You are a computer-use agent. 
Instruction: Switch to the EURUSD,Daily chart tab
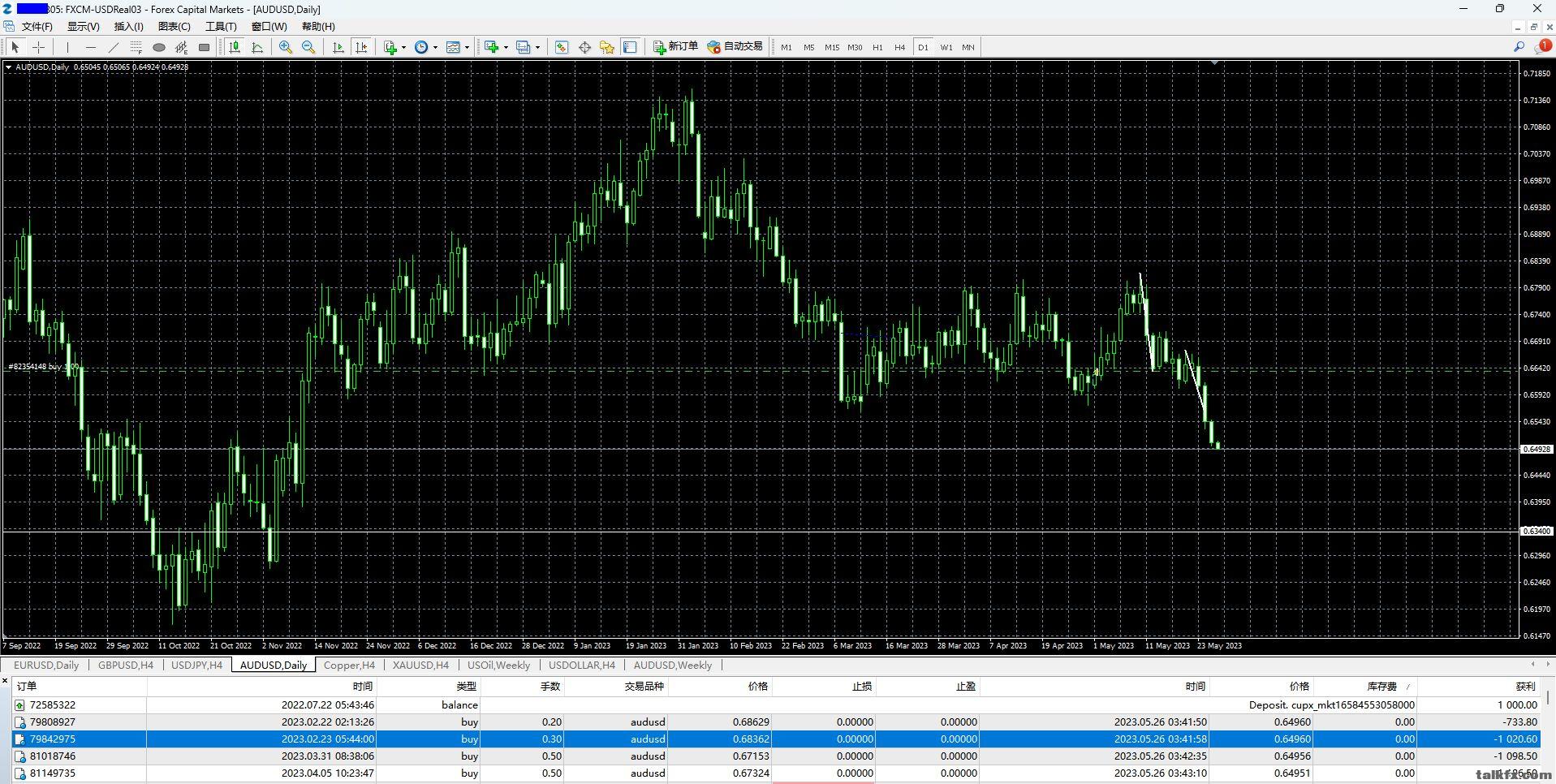point(46,665)
